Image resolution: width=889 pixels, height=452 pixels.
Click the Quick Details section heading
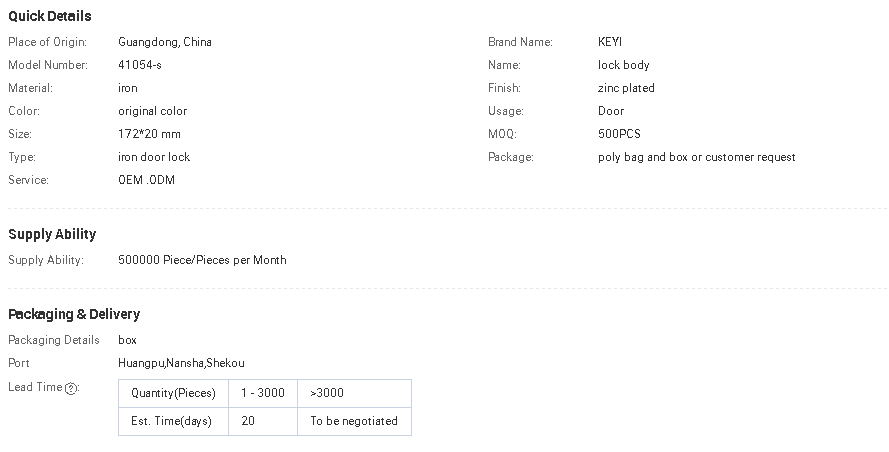click(50, 16)
